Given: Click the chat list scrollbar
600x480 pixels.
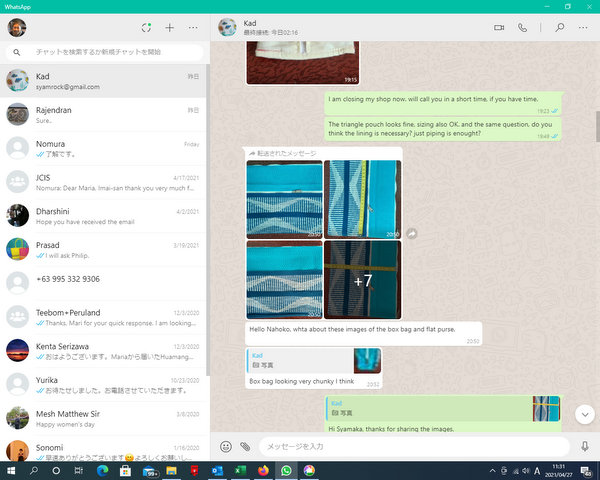Looking at the screenshot, I should point(208,220).
